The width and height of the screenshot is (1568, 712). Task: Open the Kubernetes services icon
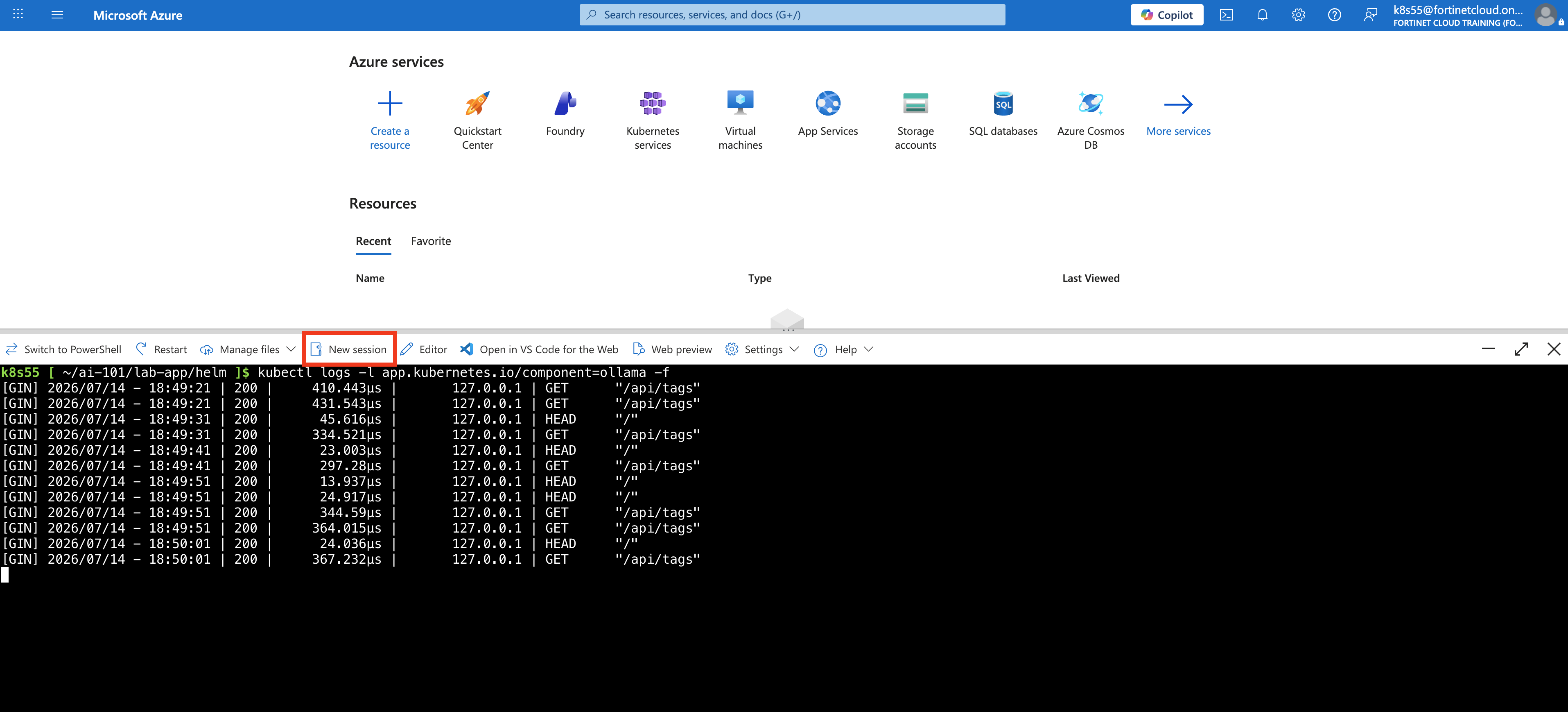pyautogui.click(x=653, y=104)
